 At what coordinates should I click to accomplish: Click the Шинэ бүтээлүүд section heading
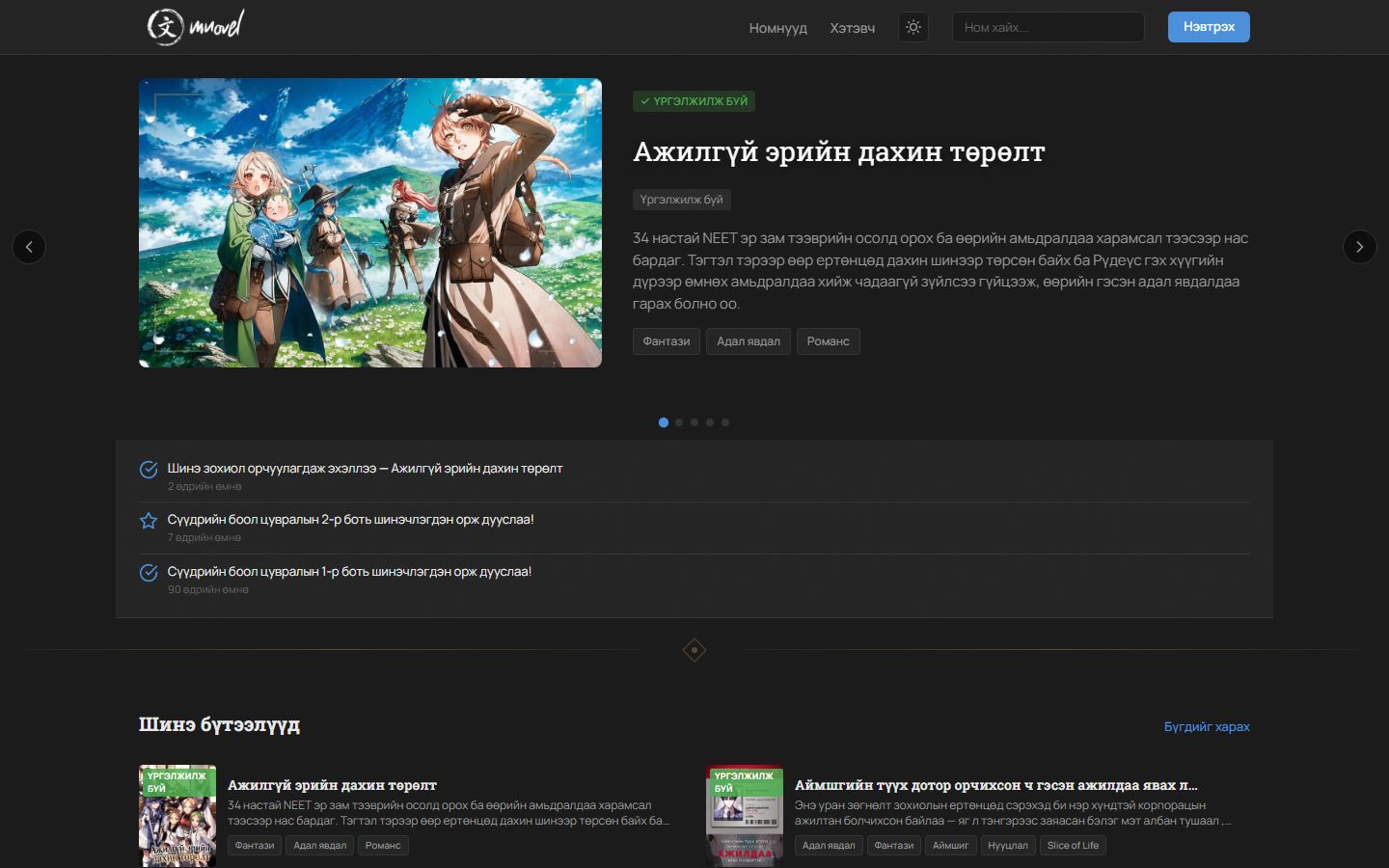pos(219,724)
